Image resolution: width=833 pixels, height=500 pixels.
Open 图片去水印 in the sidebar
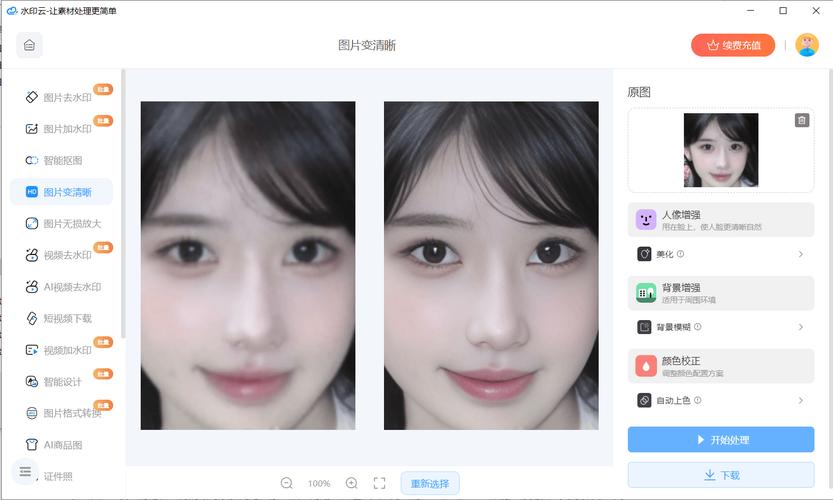coord(66,97)
